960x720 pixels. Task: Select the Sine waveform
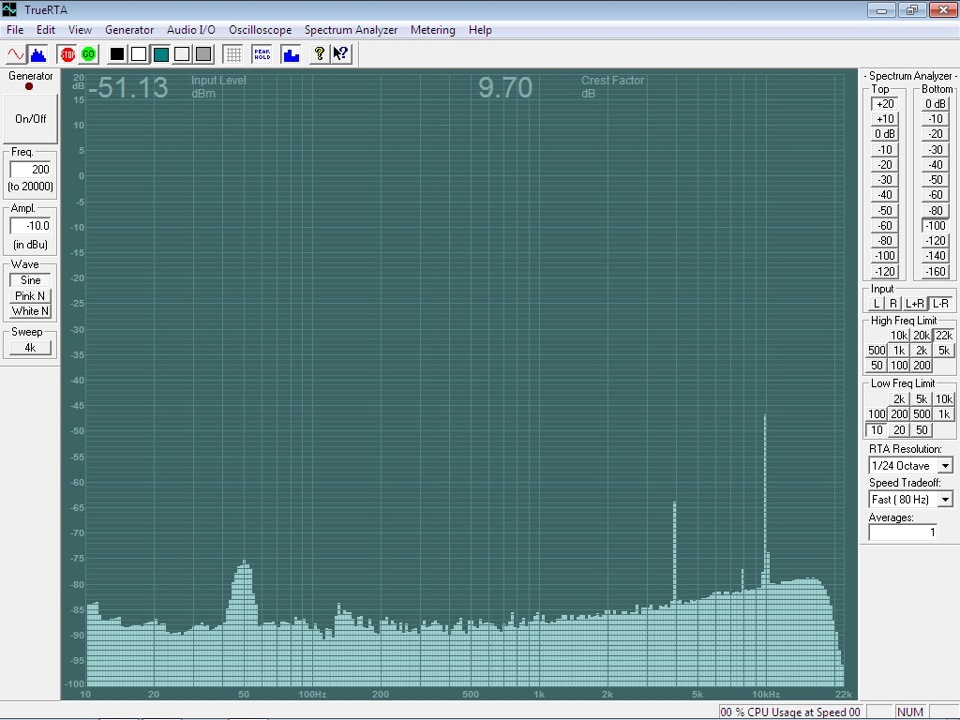point(30,280)
